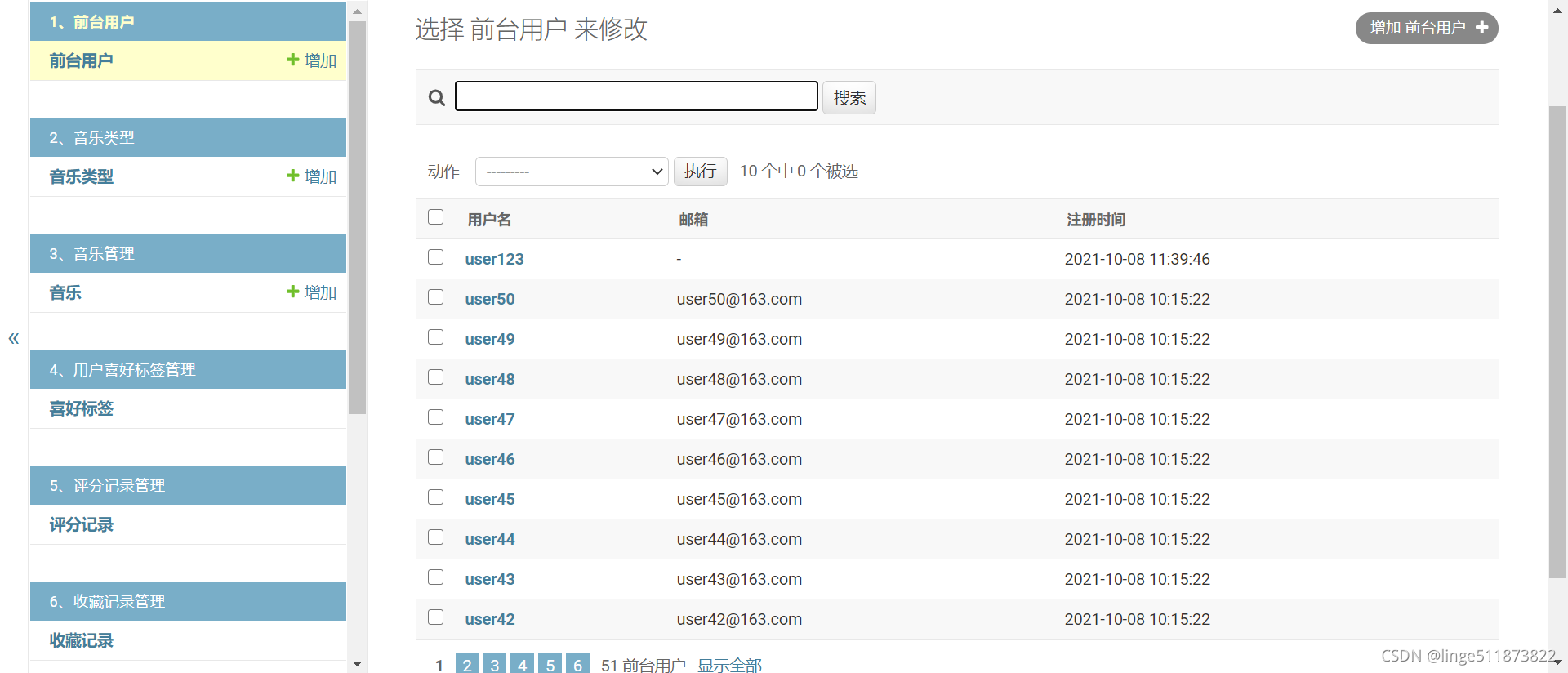Check the box for user46
The image size is (1568, 673).
click(x=436, y=457)
